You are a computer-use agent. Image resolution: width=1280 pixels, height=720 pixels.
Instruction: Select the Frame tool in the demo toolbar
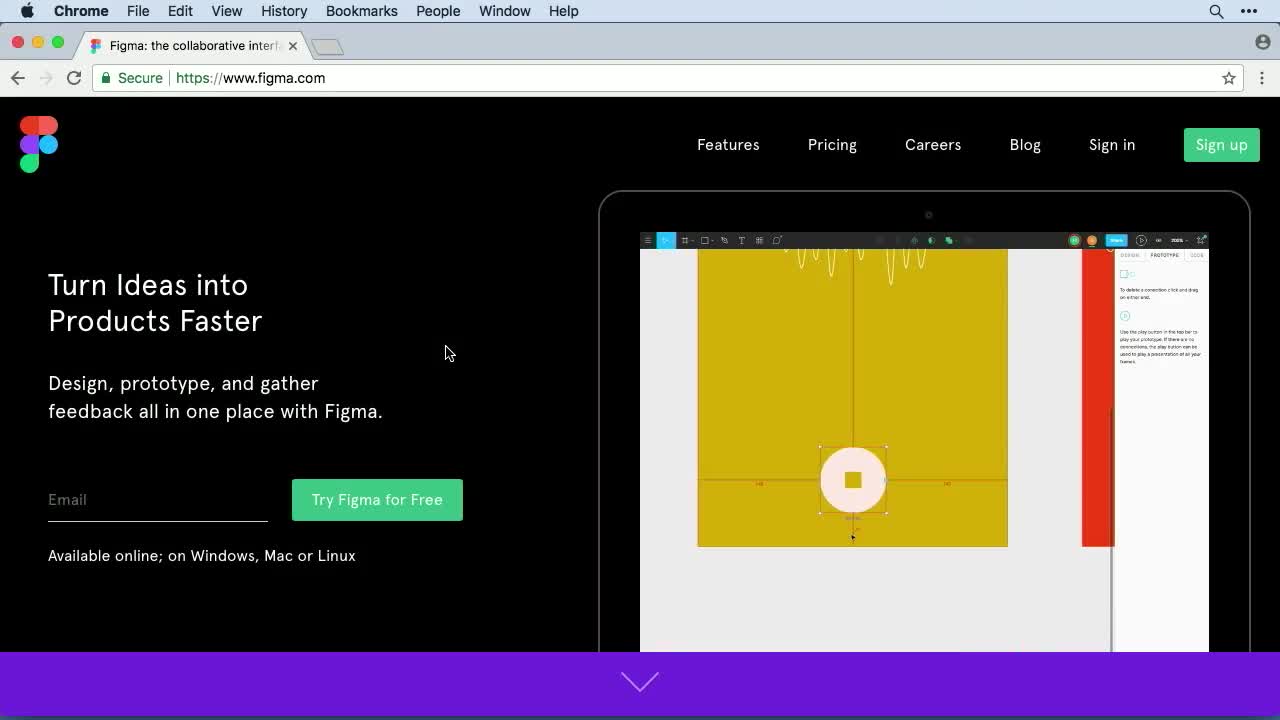[x=685, y=240]
